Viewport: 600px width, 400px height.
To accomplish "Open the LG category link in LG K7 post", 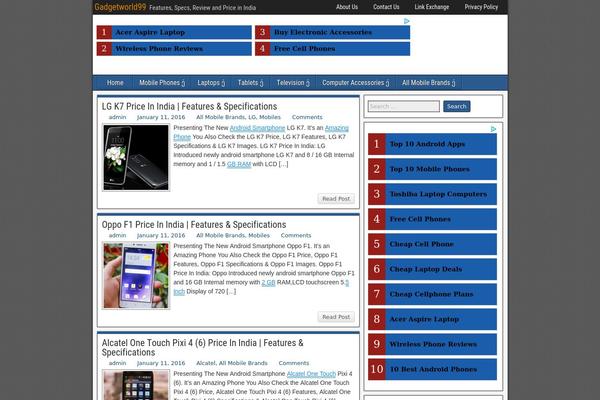I will (252, 117).
